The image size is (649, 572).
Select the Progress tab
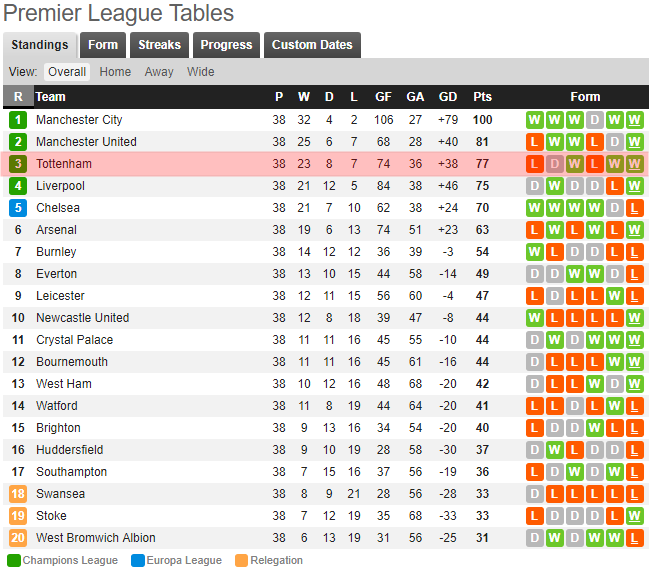[x=226, y=45]
